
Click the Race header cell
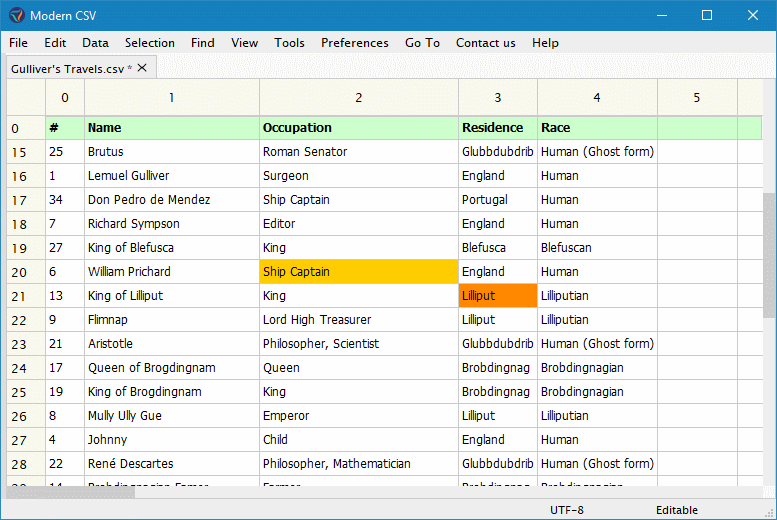(597, 128)
